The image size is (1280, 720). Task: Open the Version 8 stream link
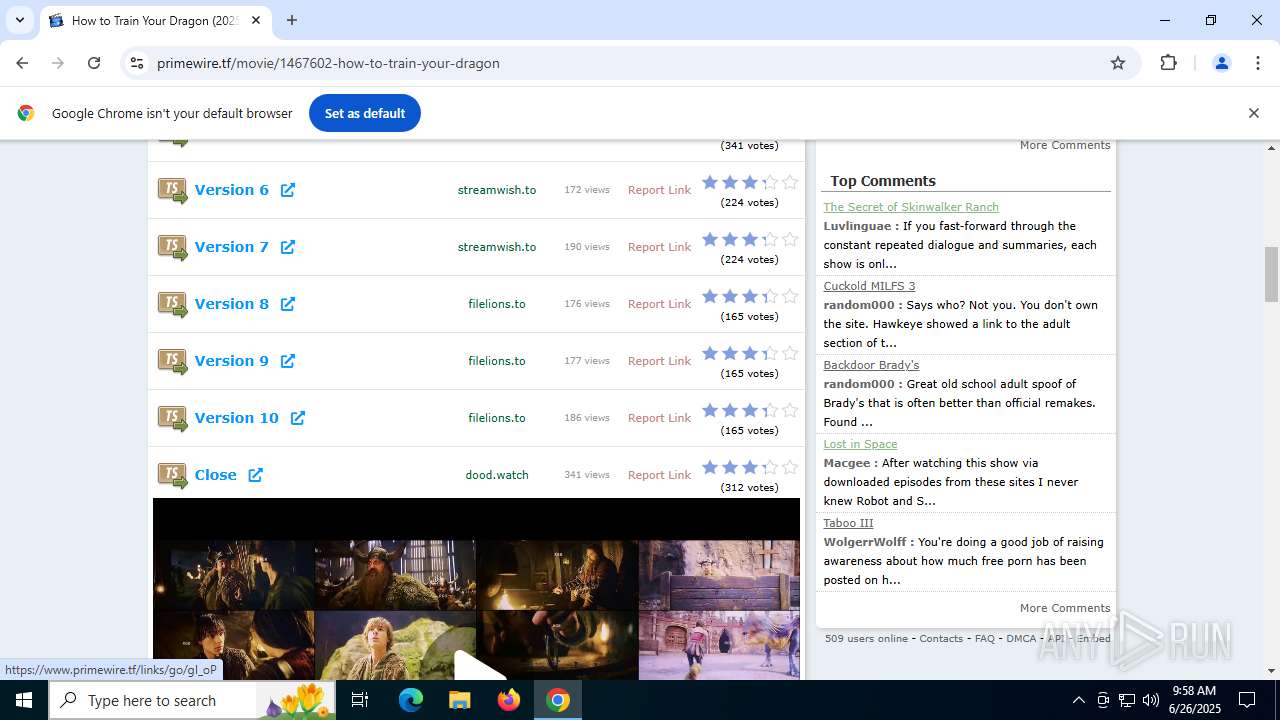pos(231,304)
